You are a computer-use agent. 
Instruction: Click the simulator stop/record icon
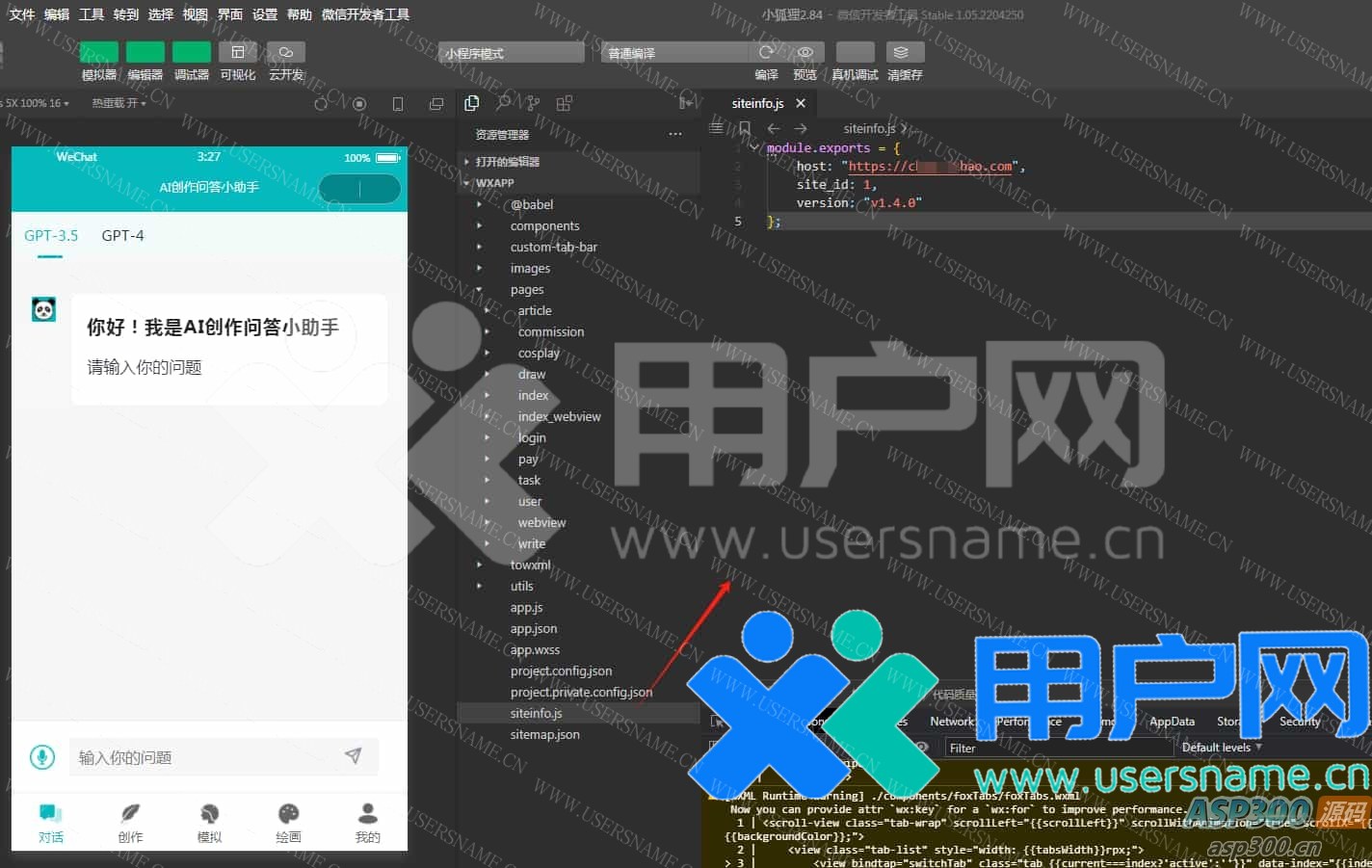359,104
